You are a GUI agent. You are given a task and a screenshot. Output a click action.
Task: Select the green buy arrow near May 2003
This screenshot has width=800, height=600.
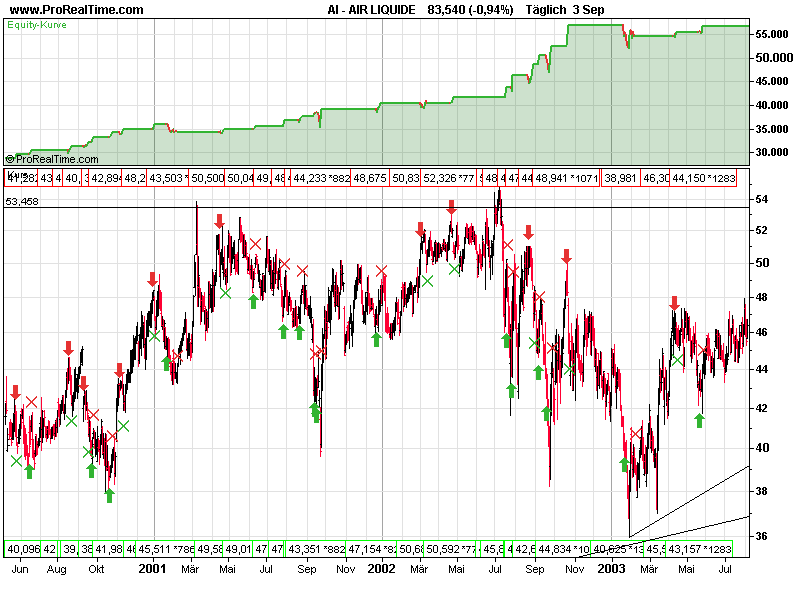pyautogui.click(x=700, y=420)
